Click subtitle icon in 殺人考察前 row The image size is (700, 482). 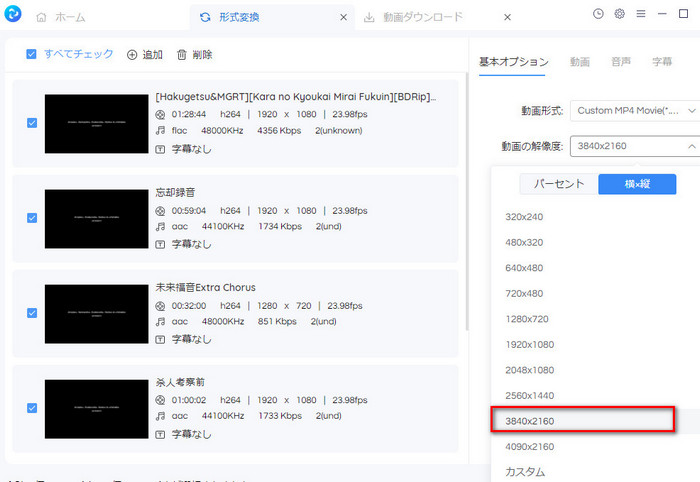[160, 435]
